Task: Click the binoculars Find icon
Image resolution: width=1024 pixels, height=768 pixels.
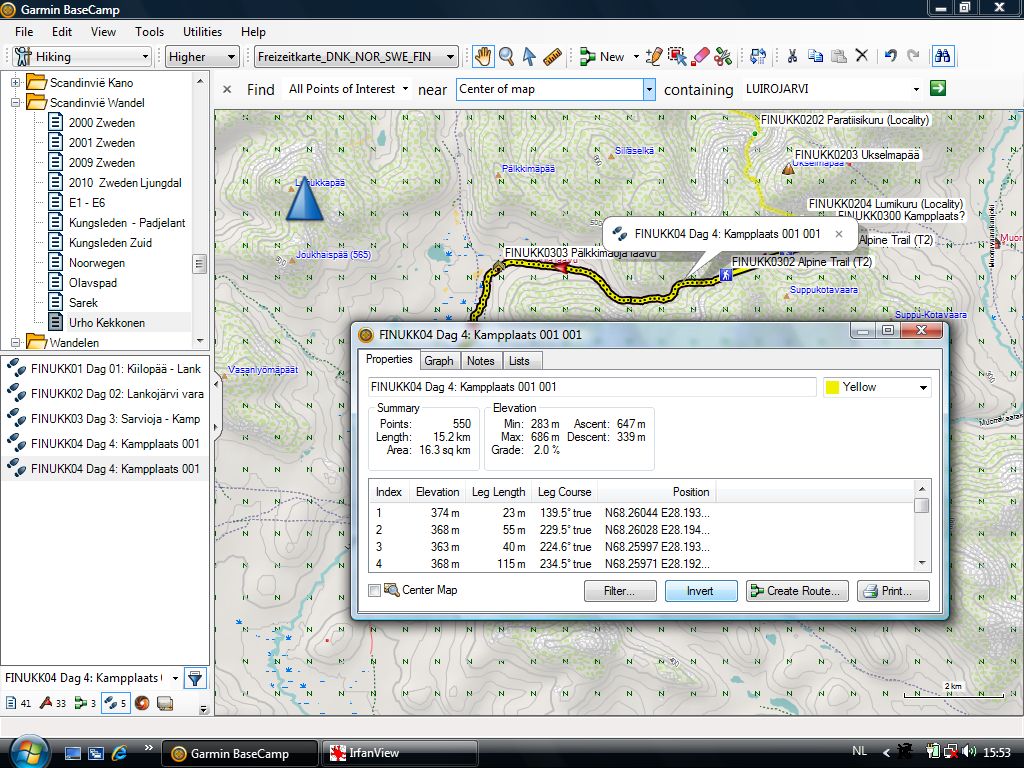Action: pos(942,57)
